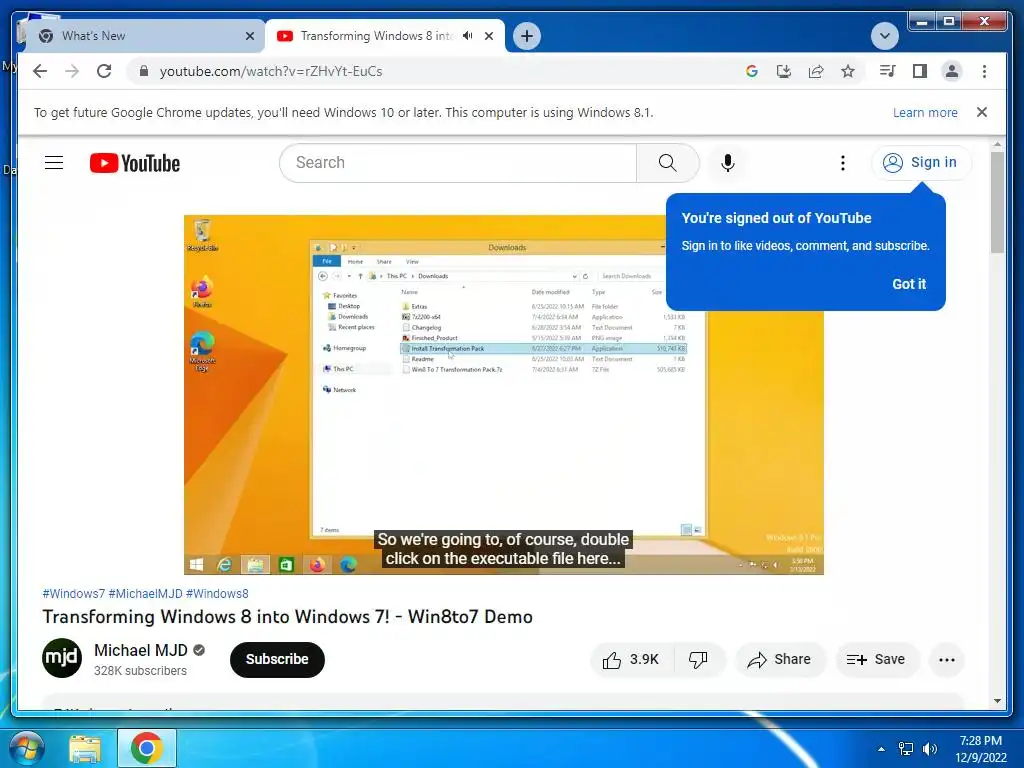1024x768 pixels.
Task: Like the video with thumbs up
Action: 631,660
